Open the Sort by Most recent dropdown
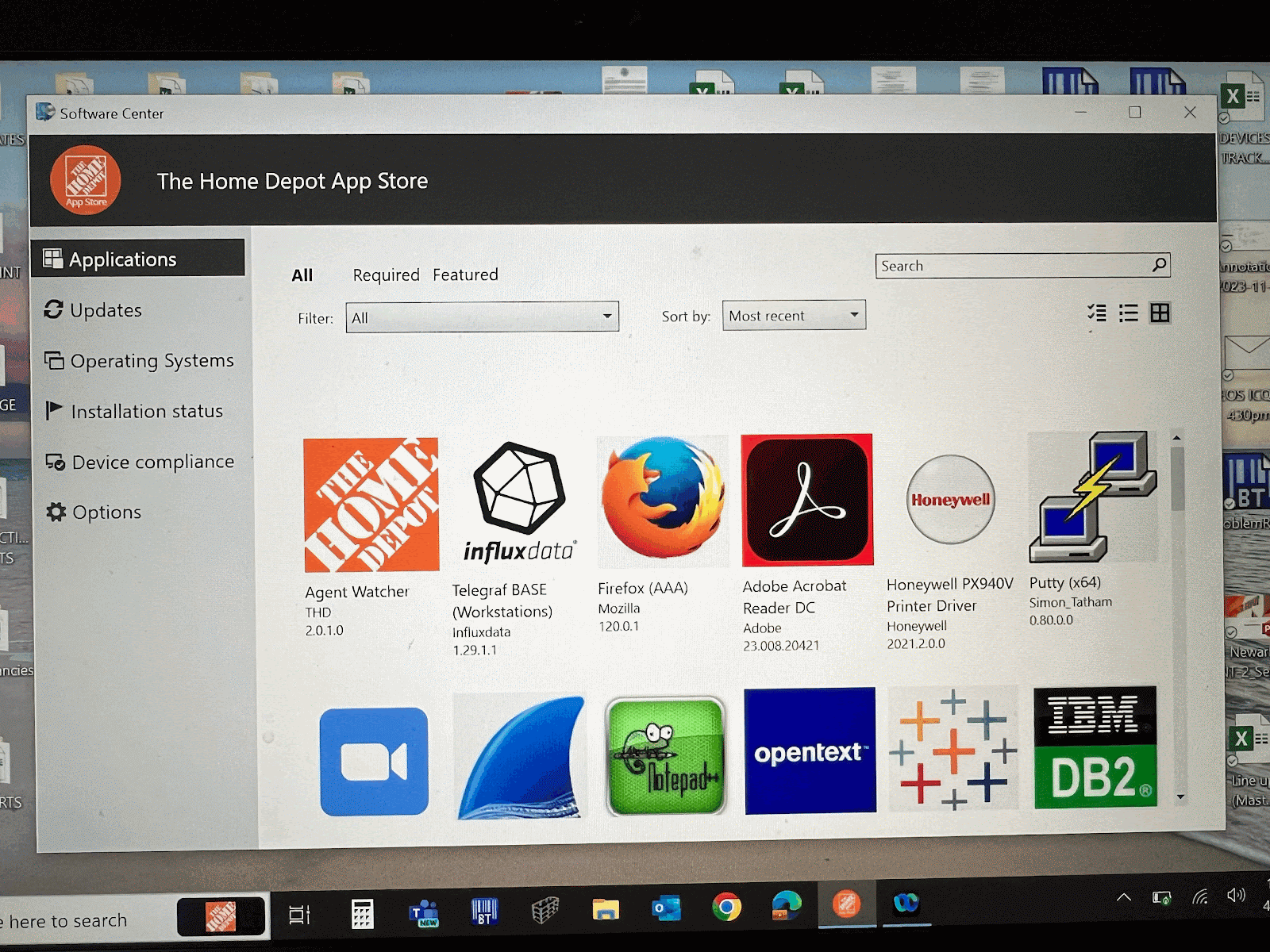The width and height of the screenshot is (1270, 952). coord(794,315)
